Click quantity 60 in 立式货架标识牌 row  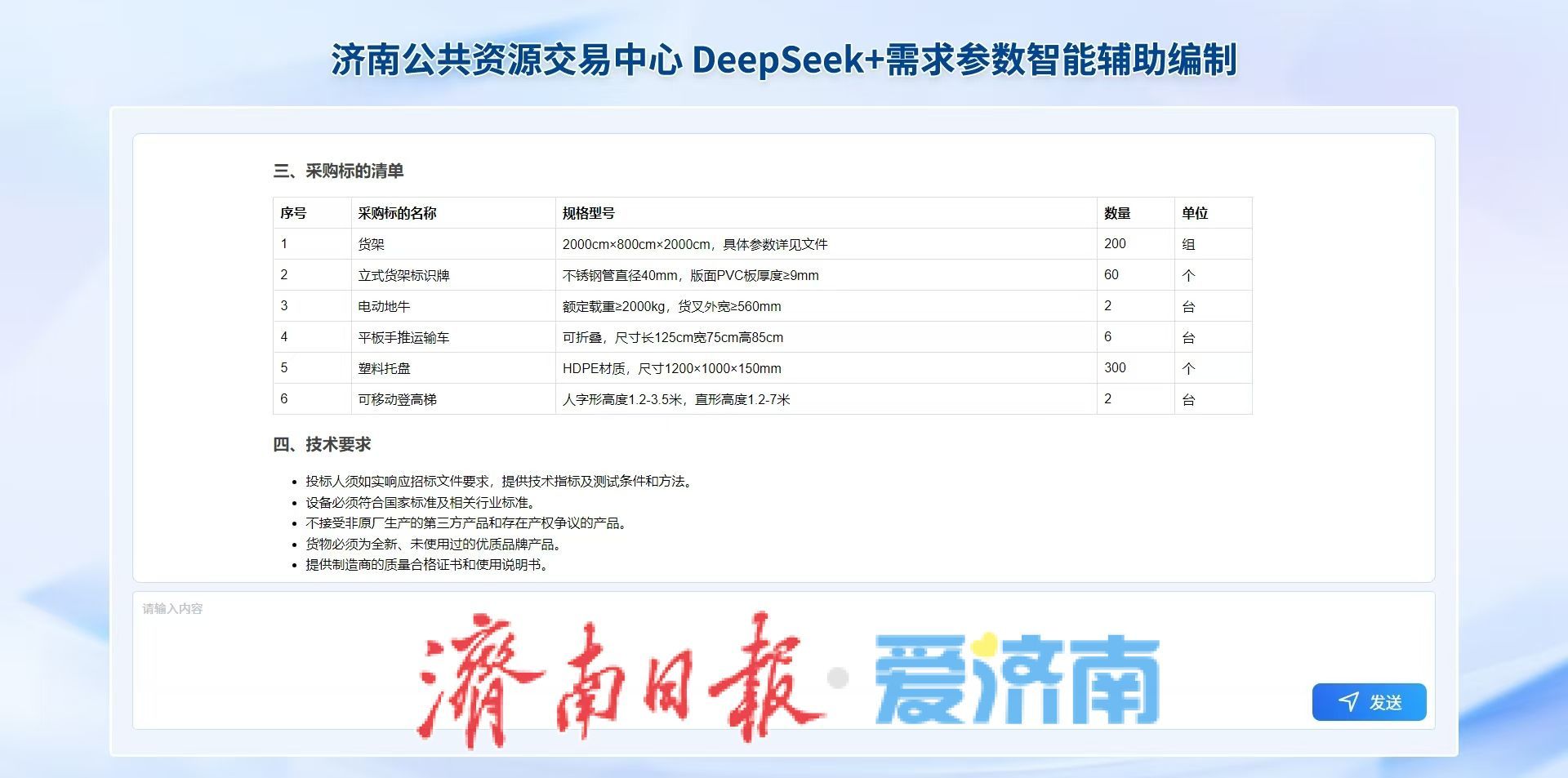[1111, 274]
